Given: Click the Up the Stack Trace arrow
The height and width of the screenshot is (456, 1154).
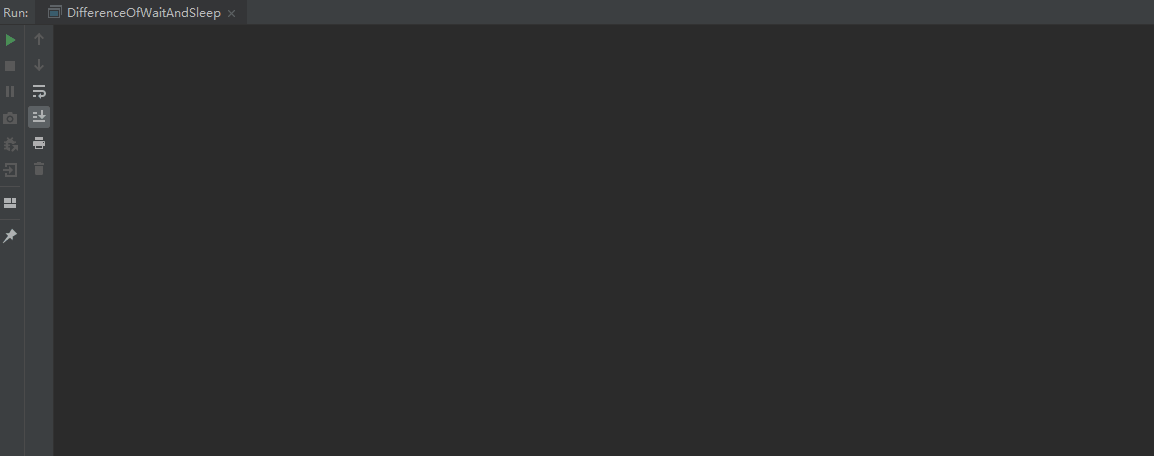Looking at the screenshot, I should coord(39,39).
